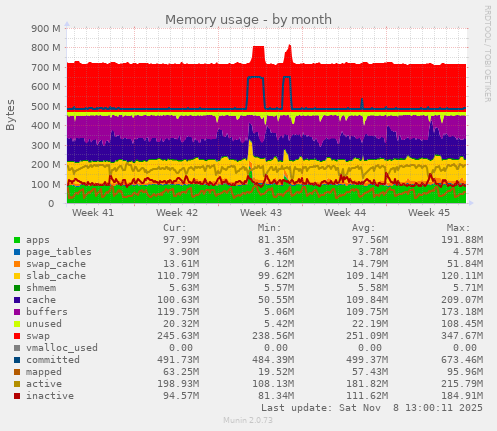
Task: Click the yellow slab_cache legend swatch
Action: tap(17, 276)
